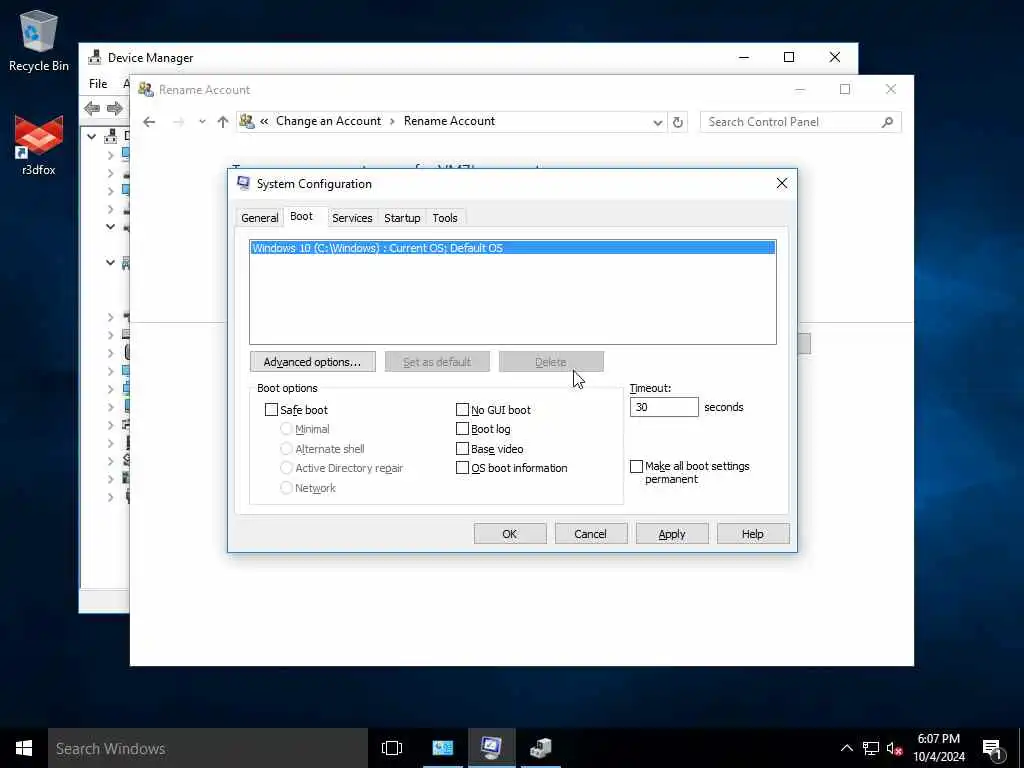Viewport: 1024px width, 768px height.
Task: Click Cancel in System Configuration
Action: pos(591,534)
